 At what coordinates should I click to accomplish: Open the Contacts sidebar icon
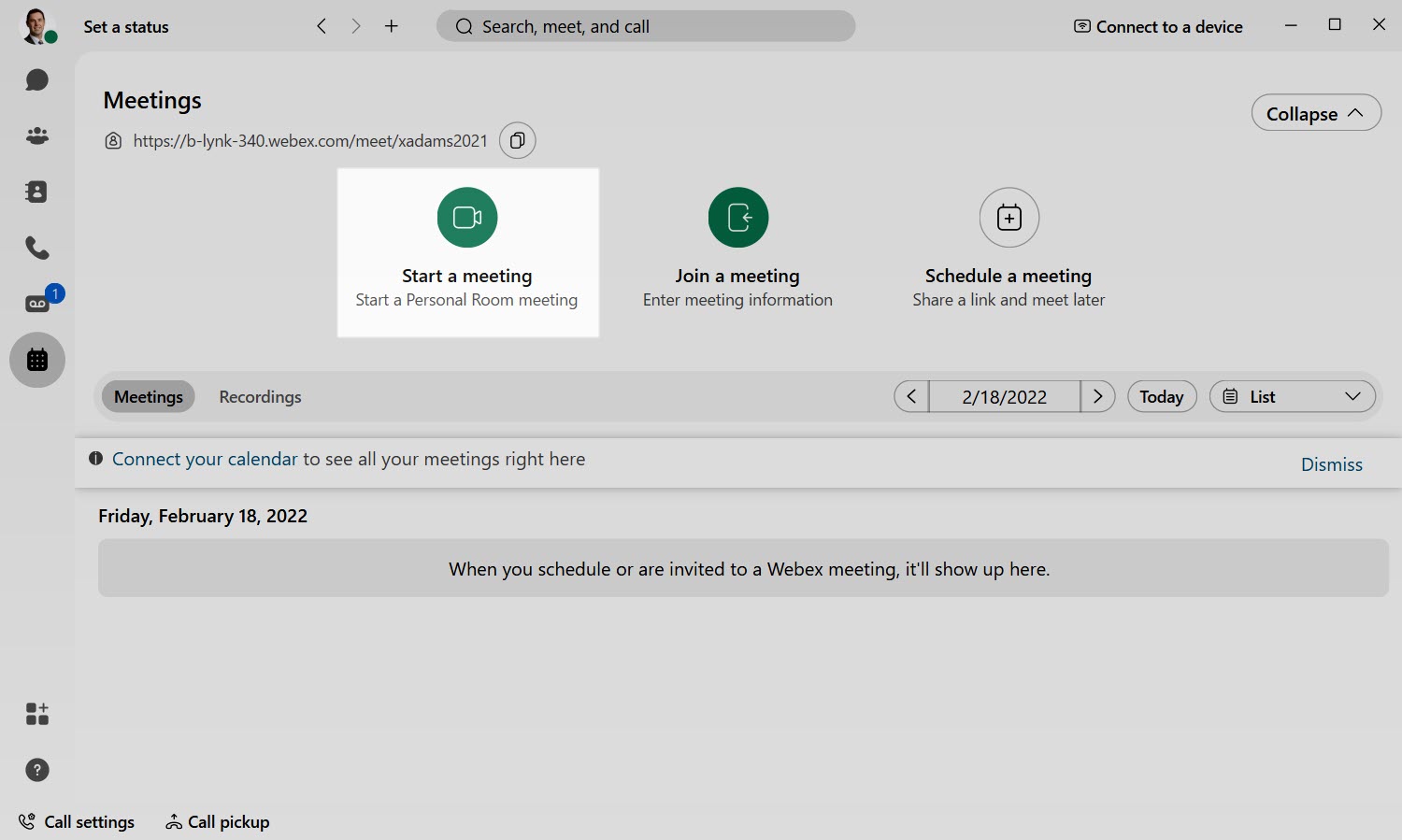point(37,192)
